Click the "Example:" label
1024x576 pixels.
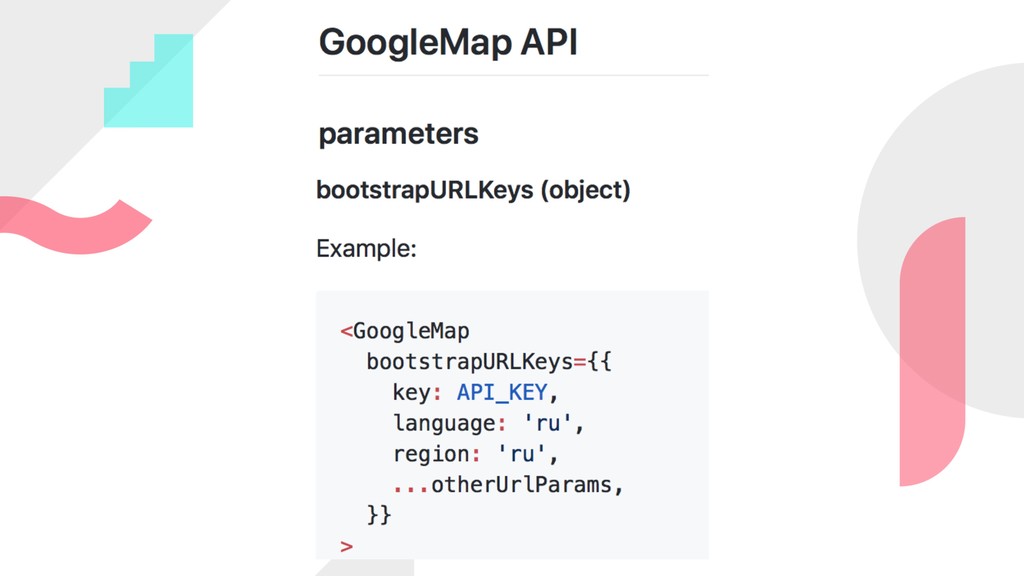[x=366, y=249]
